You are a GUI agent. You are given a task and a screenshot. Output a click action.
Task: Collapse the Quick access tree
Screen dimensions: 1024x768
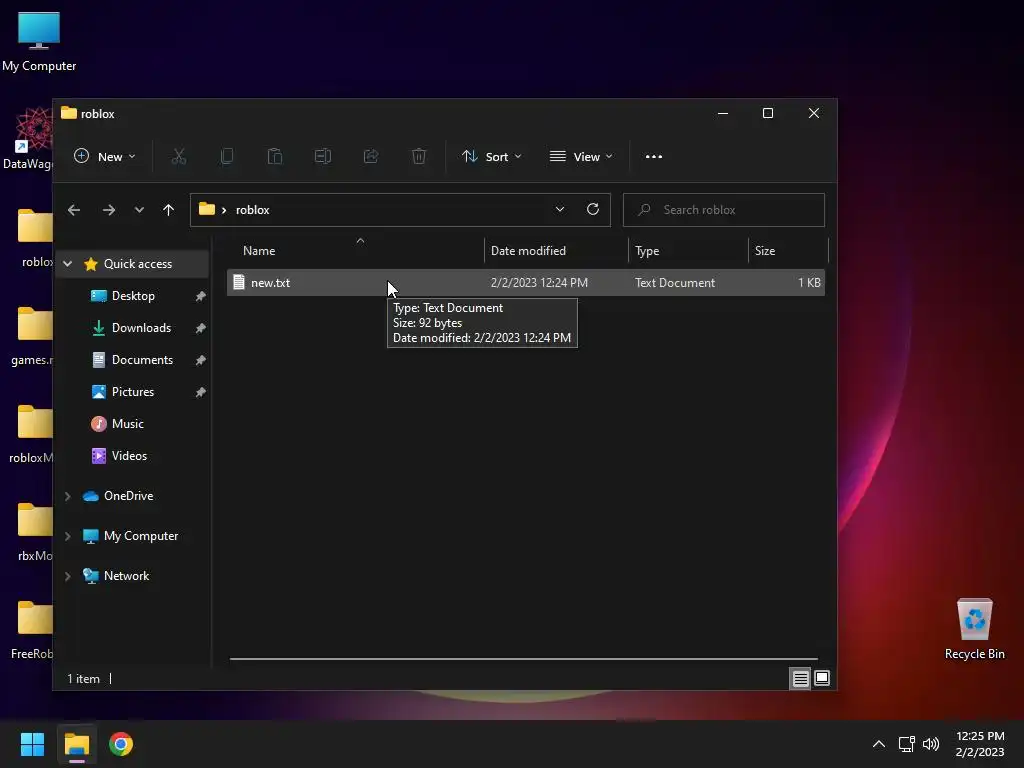coord(67,264)
